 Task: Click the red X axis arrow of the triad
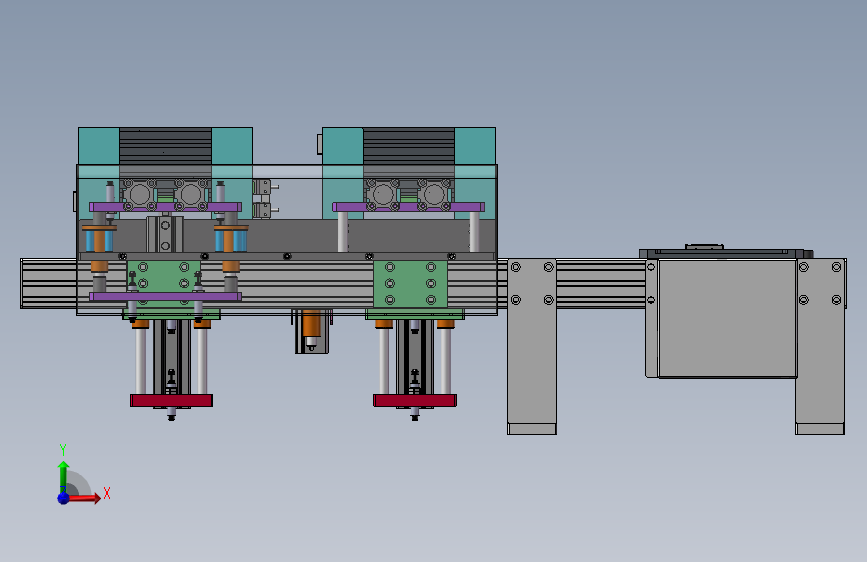84,498
